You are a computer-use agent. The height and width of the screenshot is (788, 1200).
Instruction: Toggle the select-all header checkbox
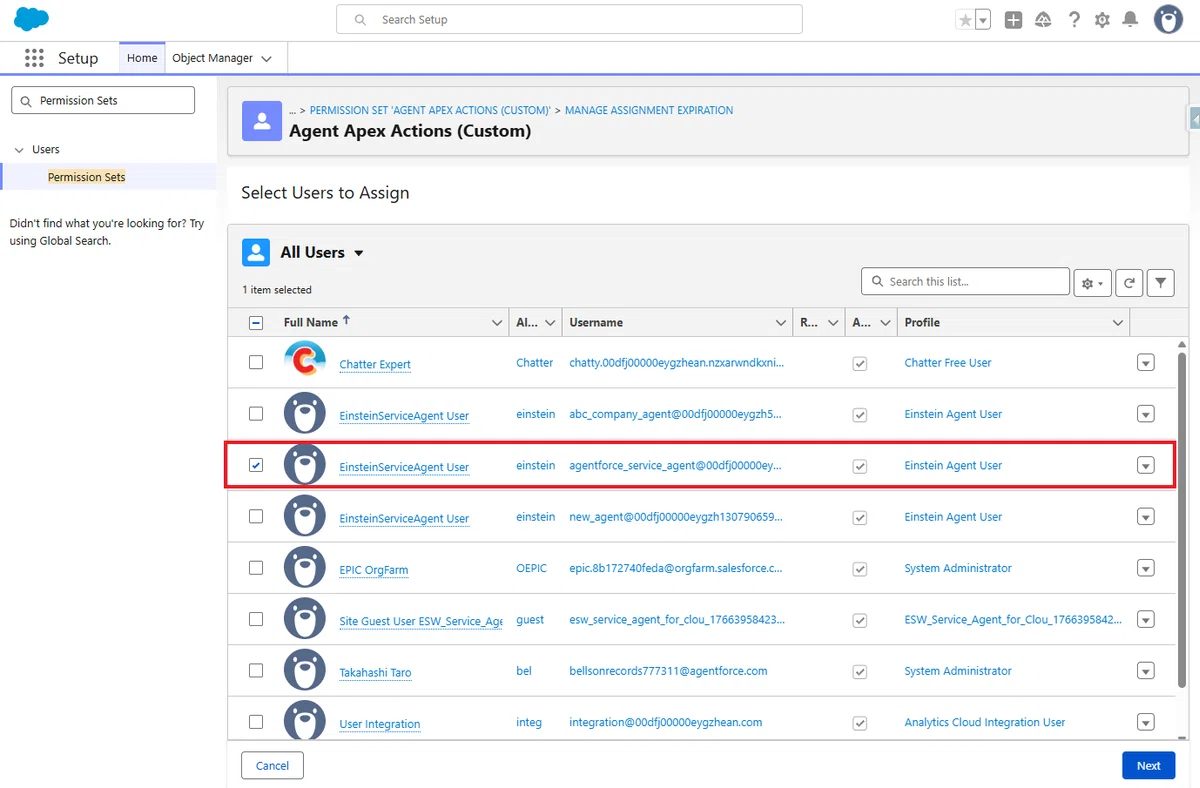[256, 322]
